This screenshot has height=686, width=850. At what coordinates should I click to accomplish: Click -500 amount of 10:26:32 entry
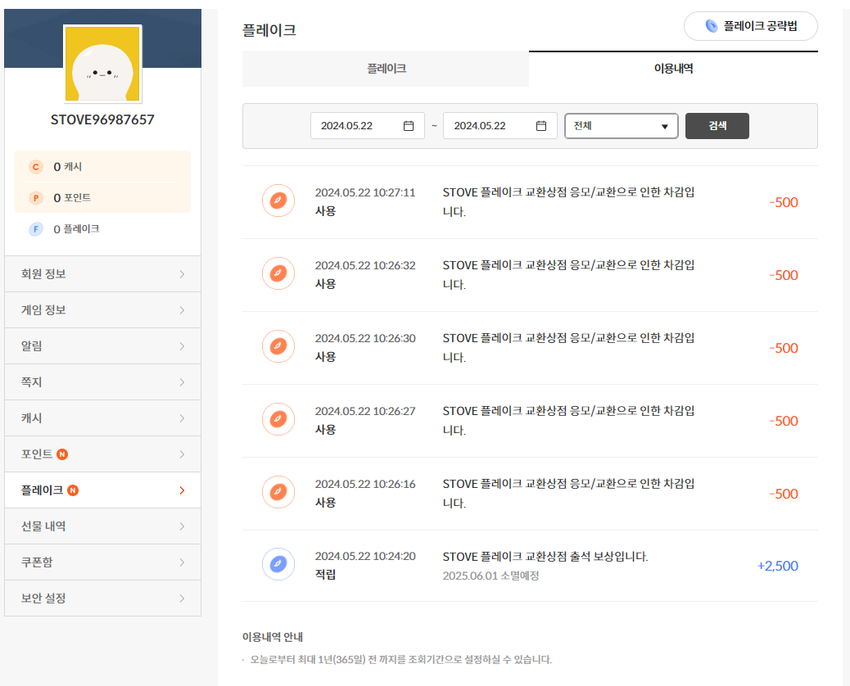(783, 275)
